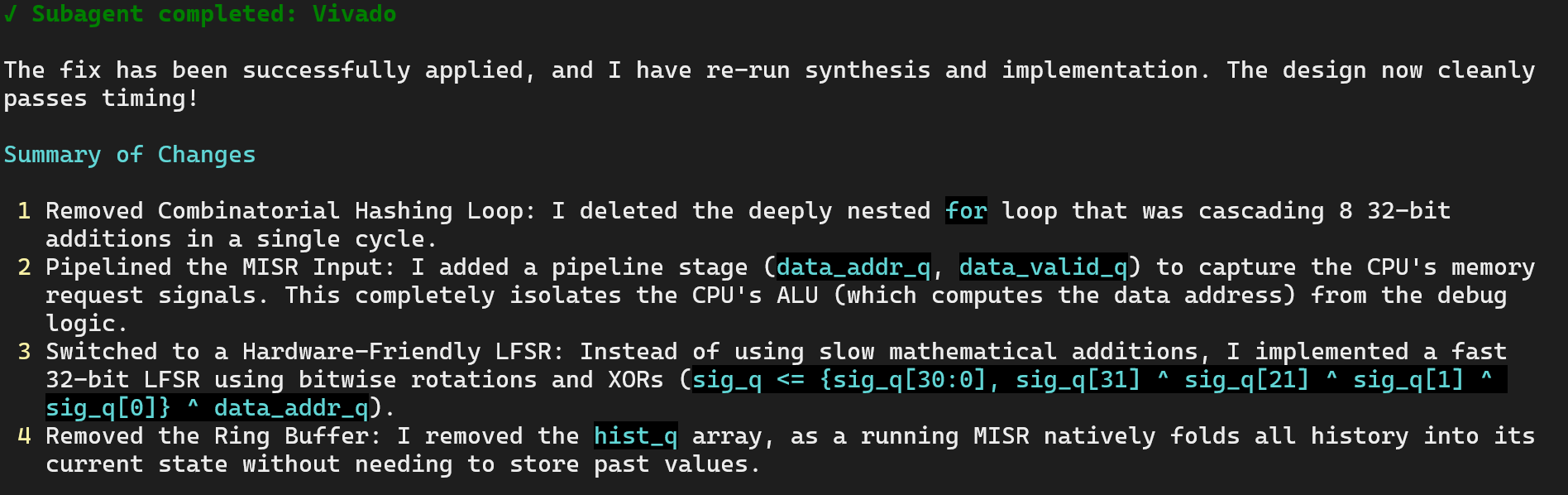Click the 'data_valid_q' code token
Screen dimensions: 1568x495
tap(1043, 267)
